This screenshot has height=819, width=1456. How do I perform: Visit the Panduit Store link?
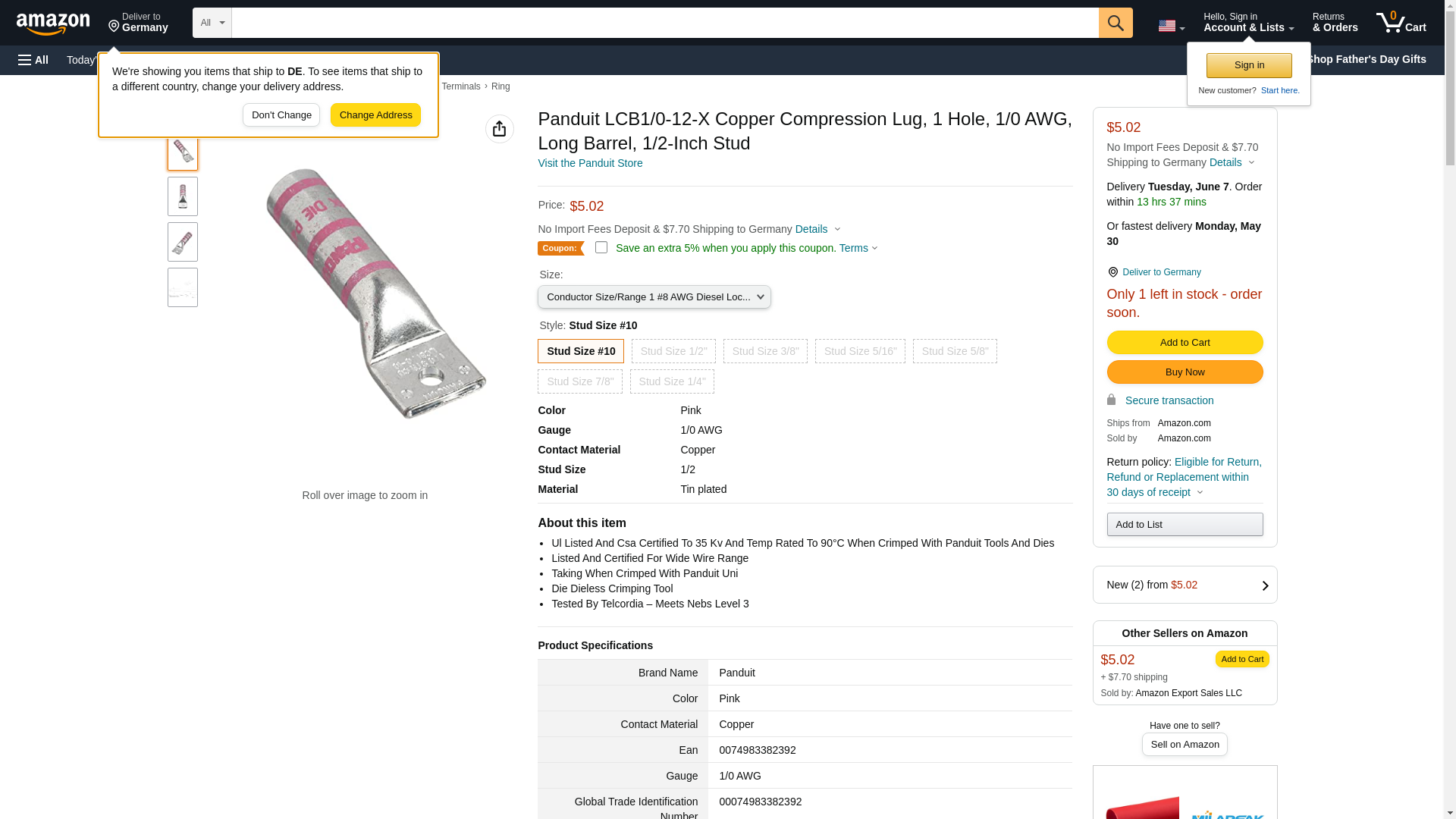[x=589, y=163]
